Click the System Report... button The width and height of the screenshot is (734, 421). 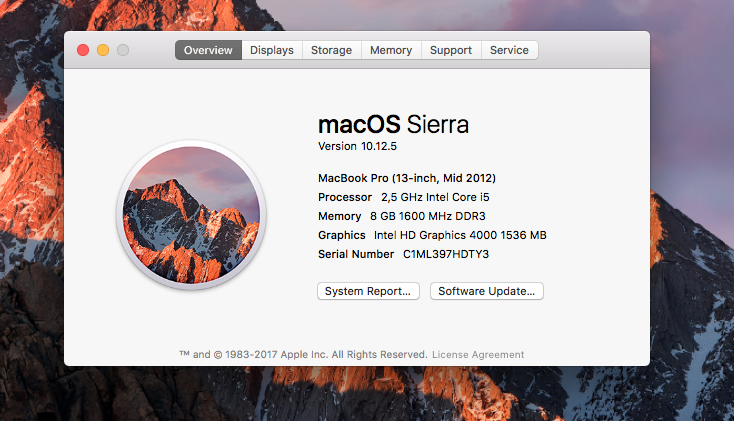(x=368, y=291)
